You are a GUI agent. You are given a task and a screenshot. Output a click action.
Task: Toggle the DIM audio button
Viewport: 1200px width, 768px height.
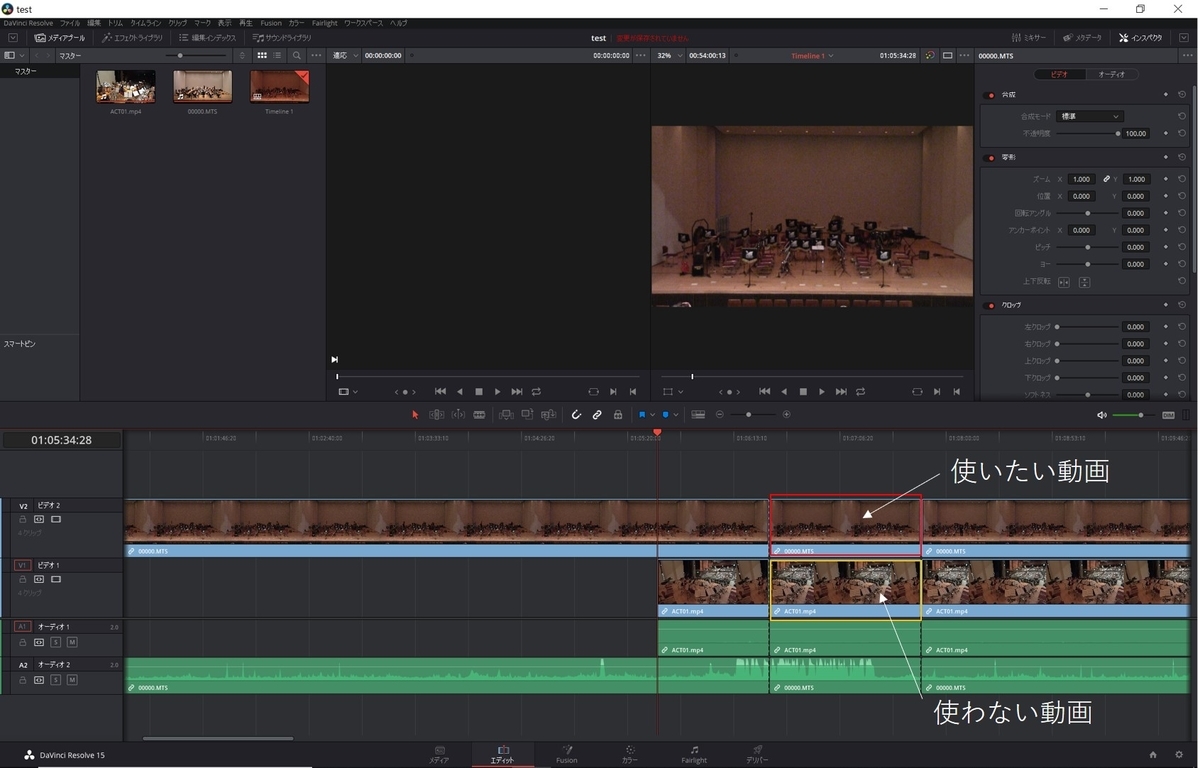1168,415
